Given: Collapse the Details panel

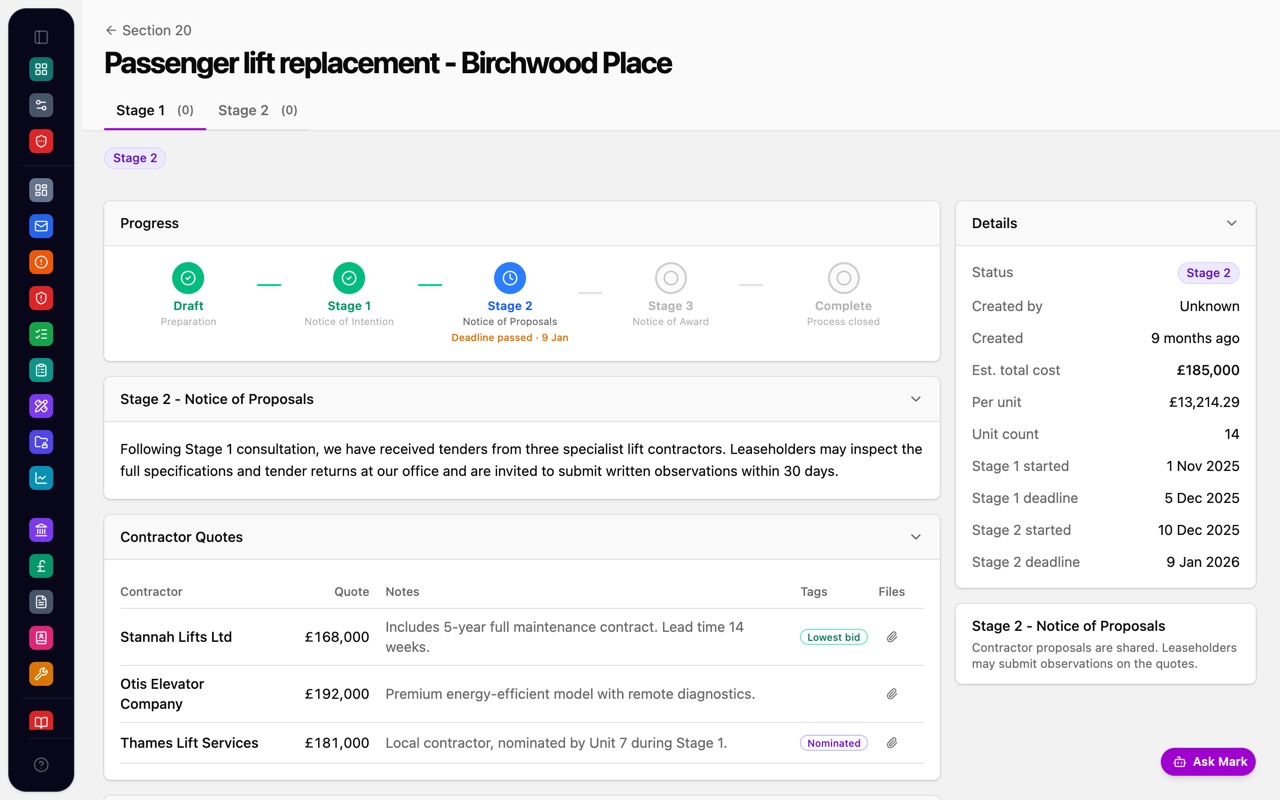Looking at the screenshot, I should (x=1232, y=223).
